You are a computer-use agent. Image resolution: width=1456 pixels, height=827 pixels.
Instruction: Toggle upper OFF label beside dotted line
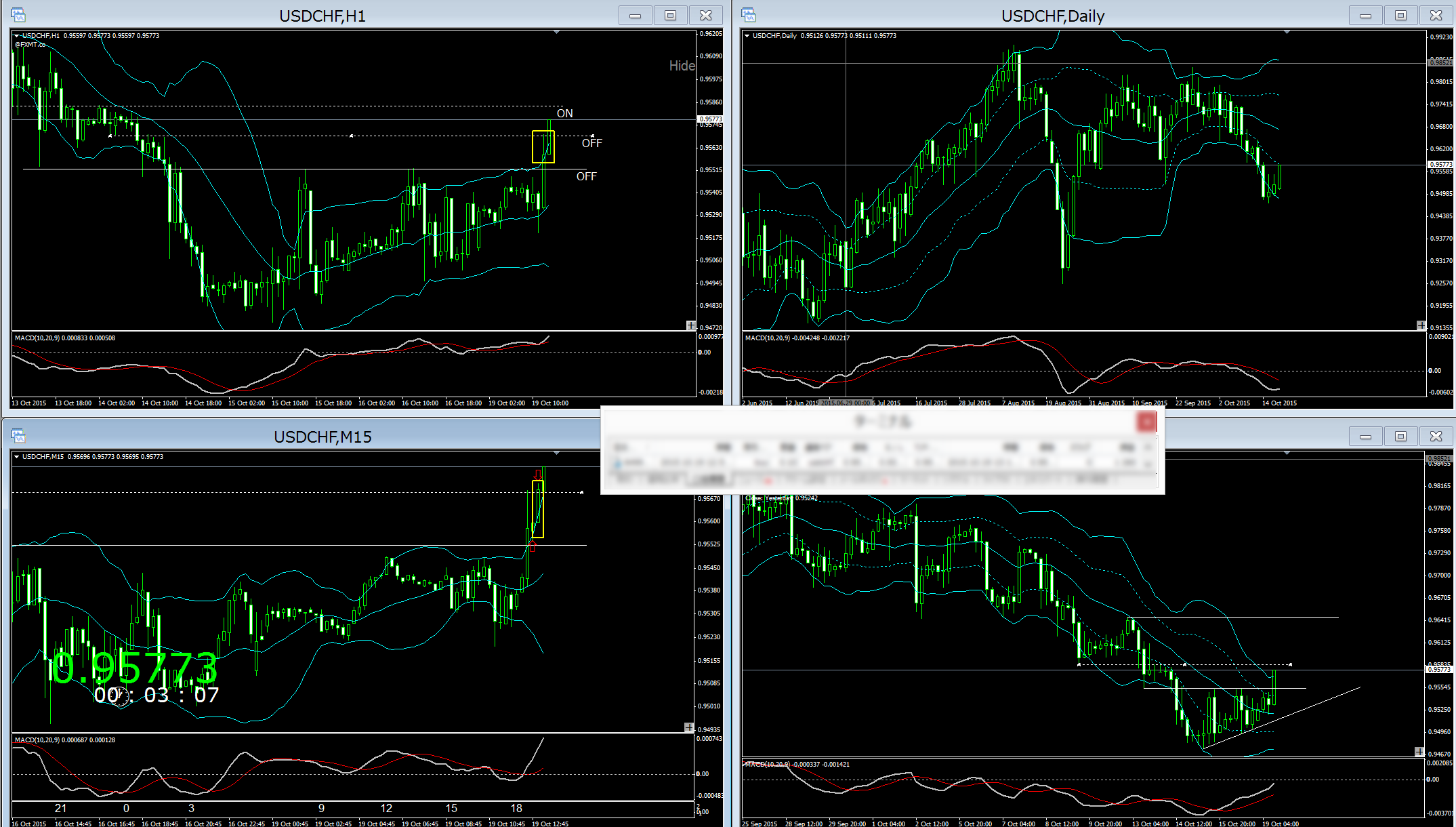point(591,143)
